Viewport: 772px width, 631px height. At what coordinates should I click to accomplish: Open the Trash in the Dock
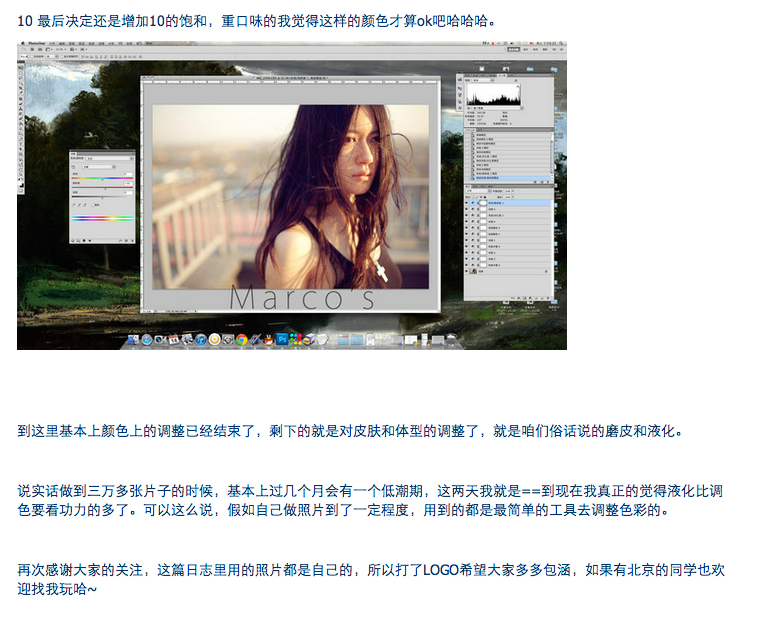[451, 339]
